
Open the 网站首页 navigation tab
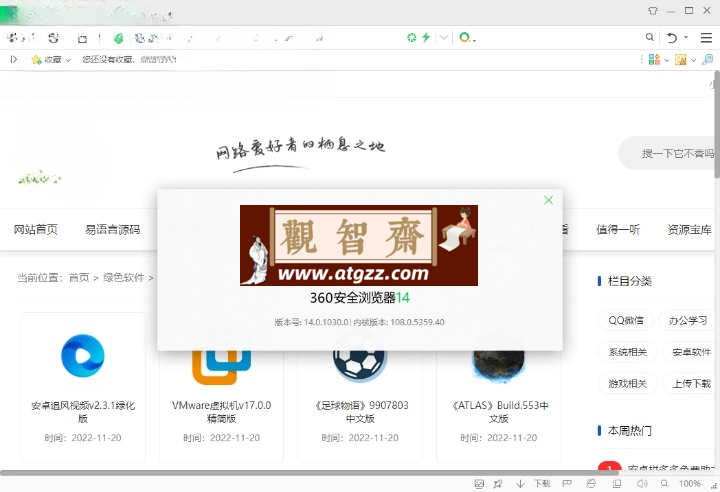pyautogui.click(x=36, y=229)
